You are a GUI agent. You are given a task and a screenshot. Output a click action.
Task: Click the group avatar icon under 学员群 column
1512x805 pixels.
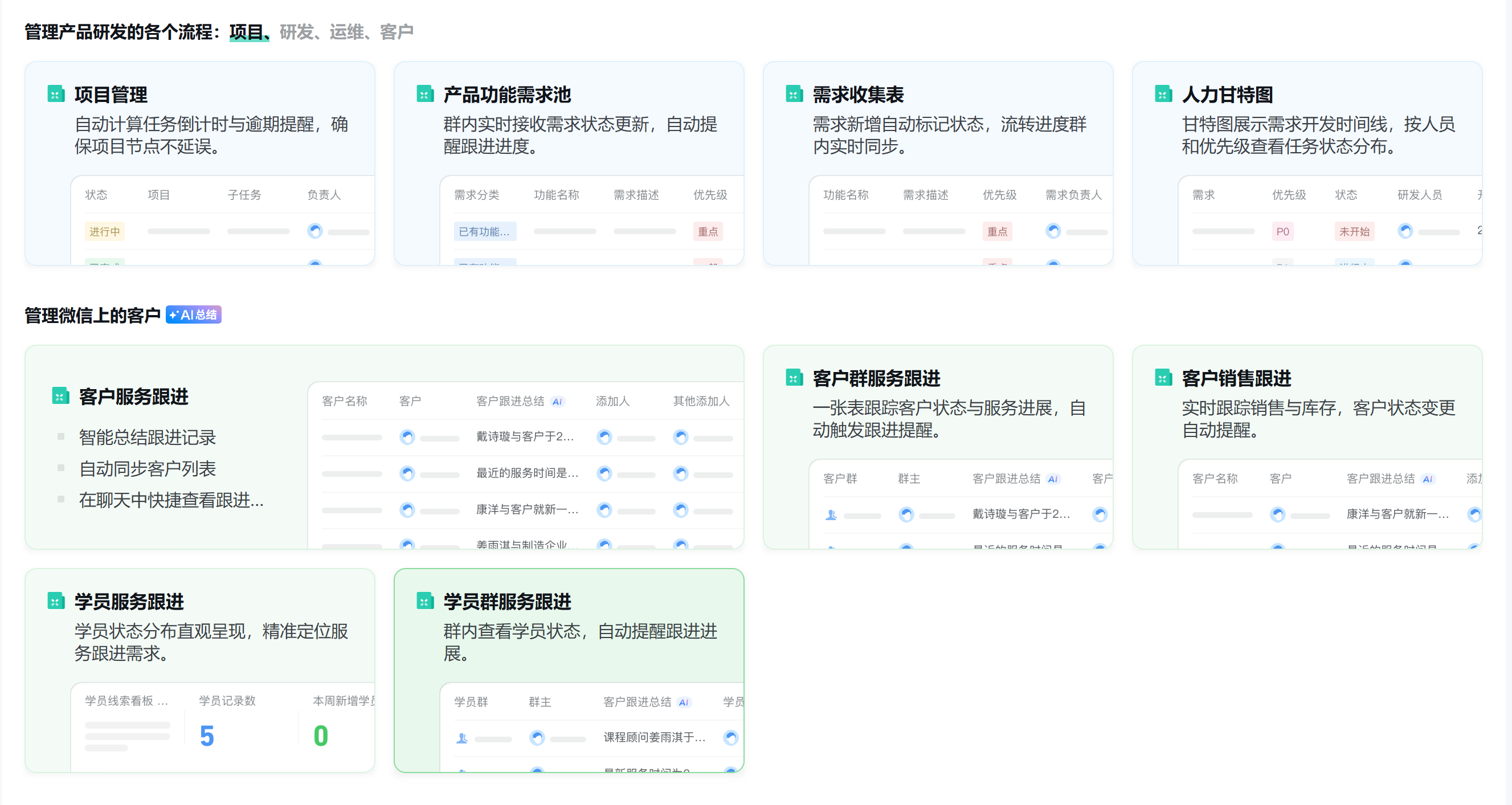462,738
